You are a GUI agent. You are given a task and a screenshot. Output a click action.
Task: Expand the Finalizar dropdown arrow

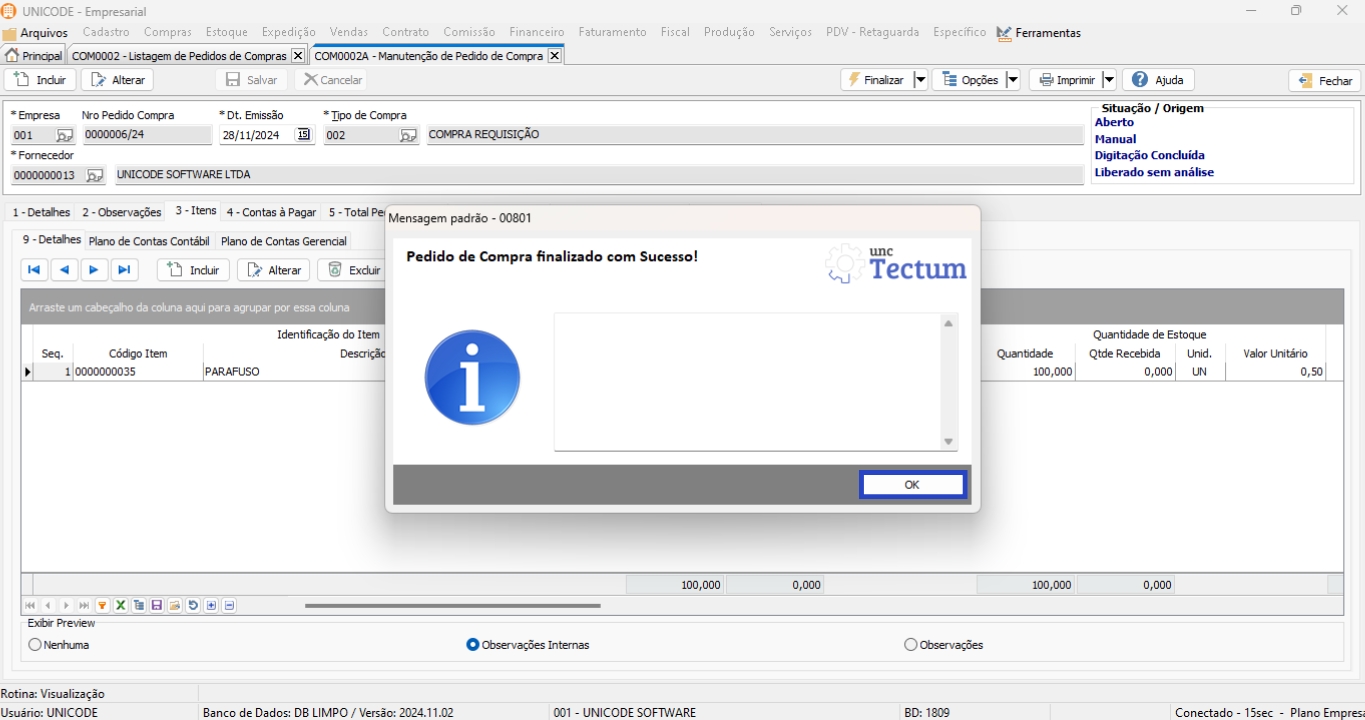pos(920,80)
